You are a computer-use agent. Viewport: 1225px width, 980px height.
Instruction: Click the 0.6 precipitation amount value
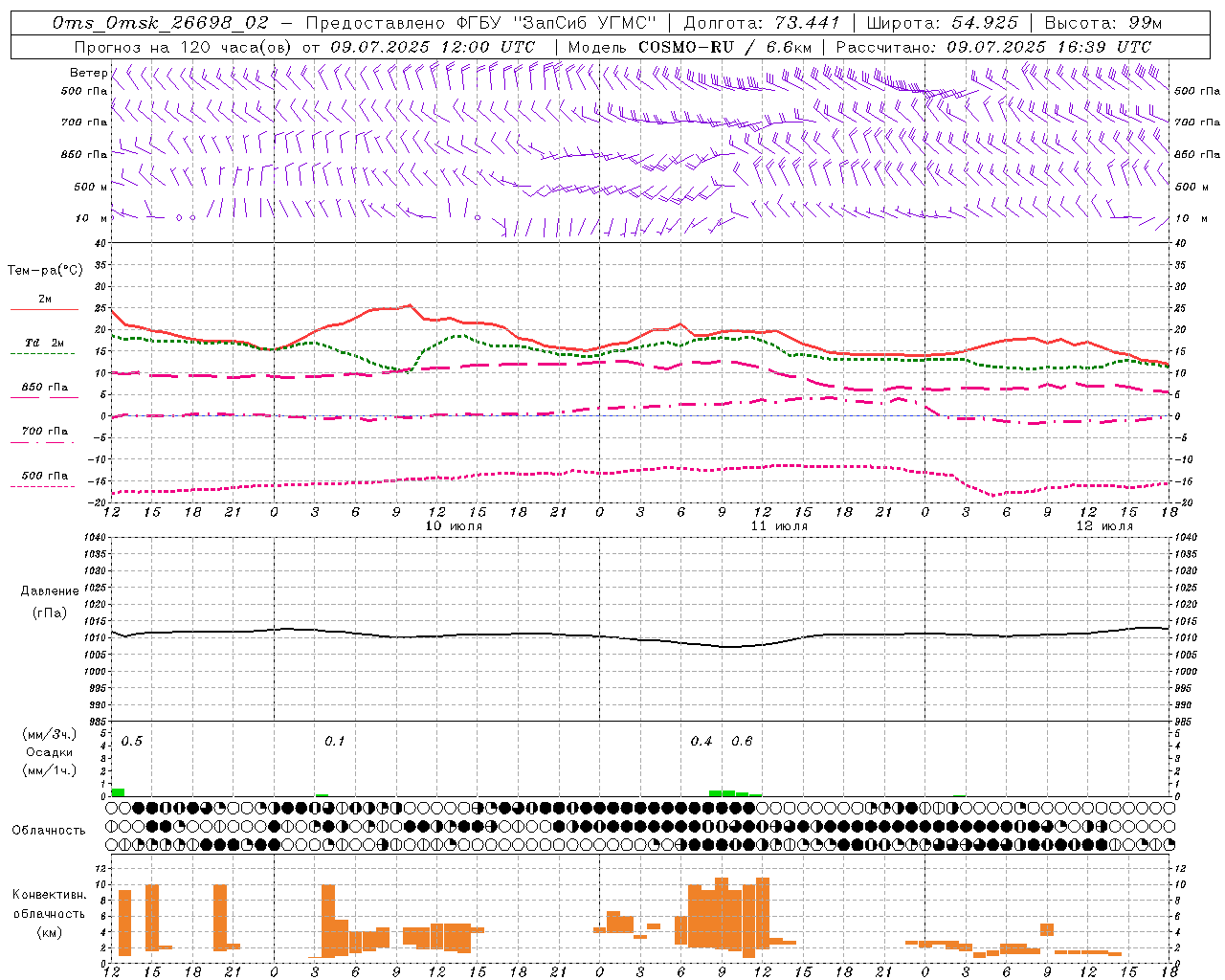pyautogui.click(x=742, y=742)
